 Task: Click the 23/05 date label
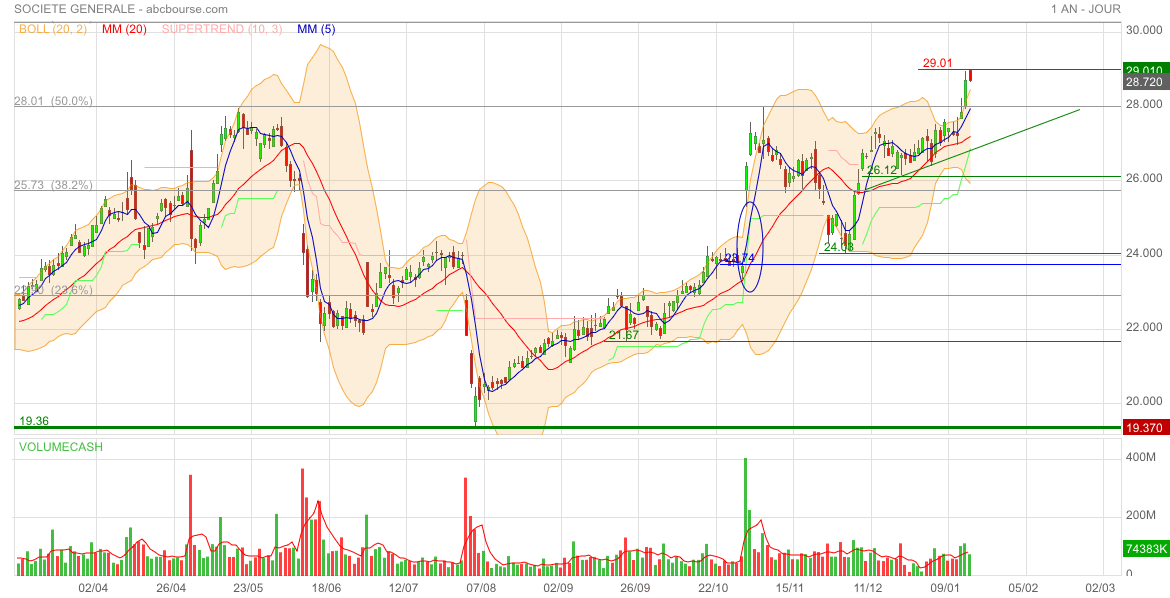(x=248, y=588)
